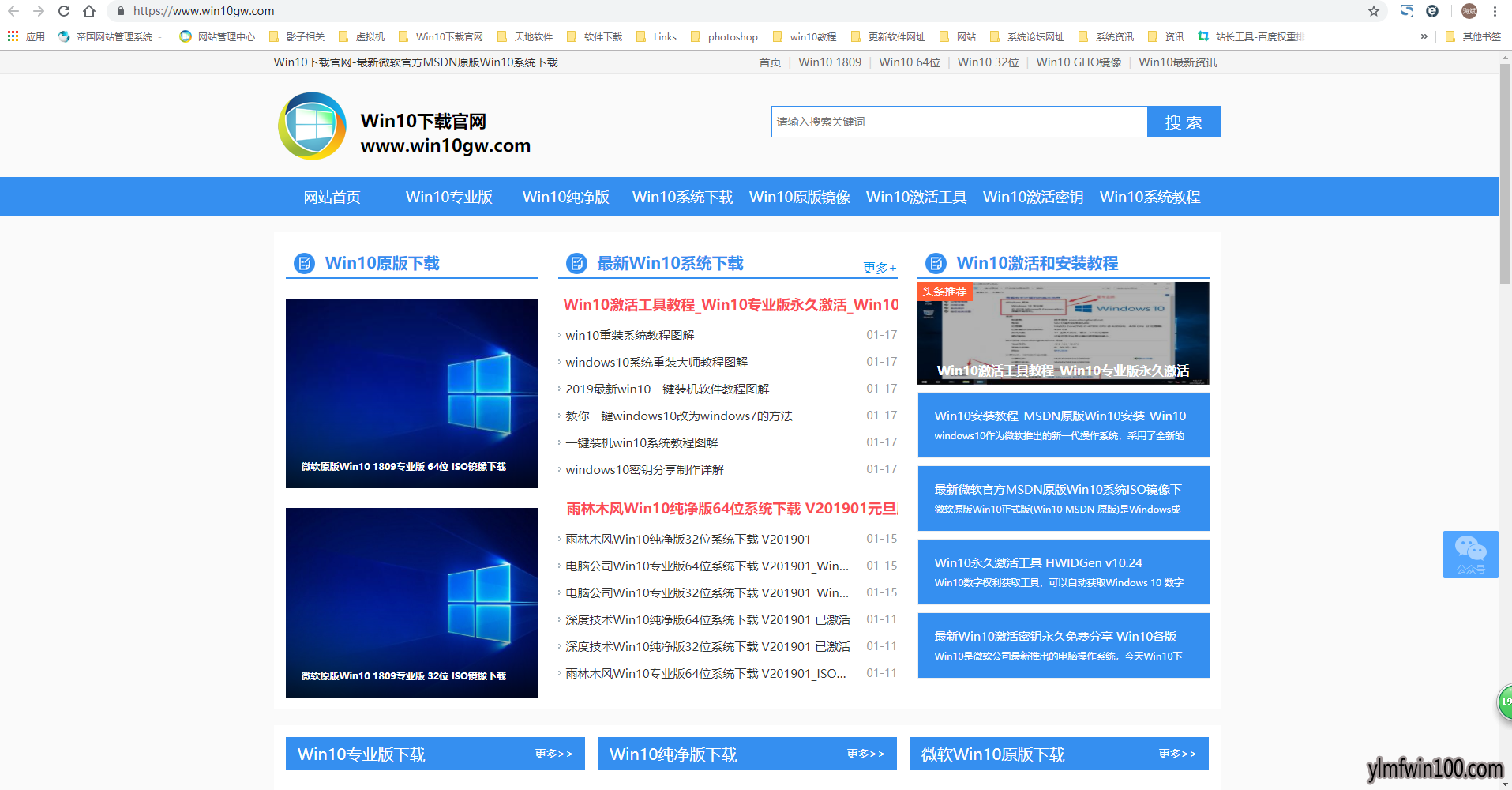Click the IE-tab extension icon

point(1432,11)
